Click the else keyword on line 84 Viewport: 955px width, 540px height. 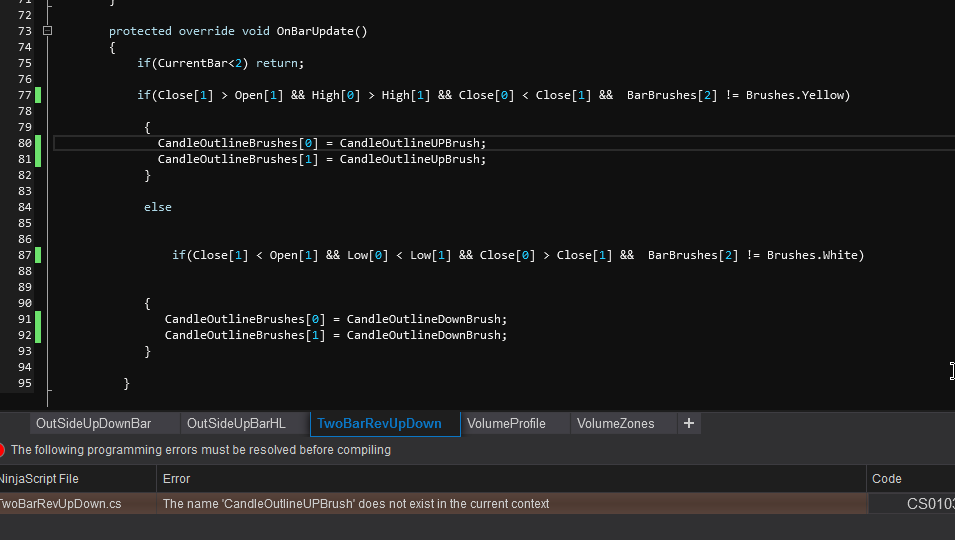[158, 207]
